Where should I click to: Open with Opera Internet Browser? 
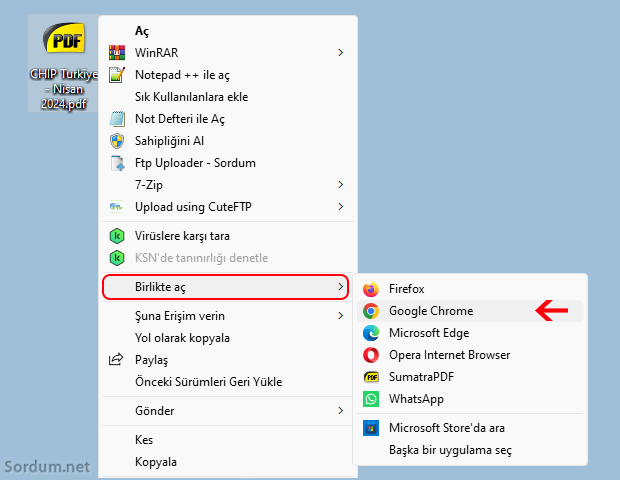click(x=470, y=355)
